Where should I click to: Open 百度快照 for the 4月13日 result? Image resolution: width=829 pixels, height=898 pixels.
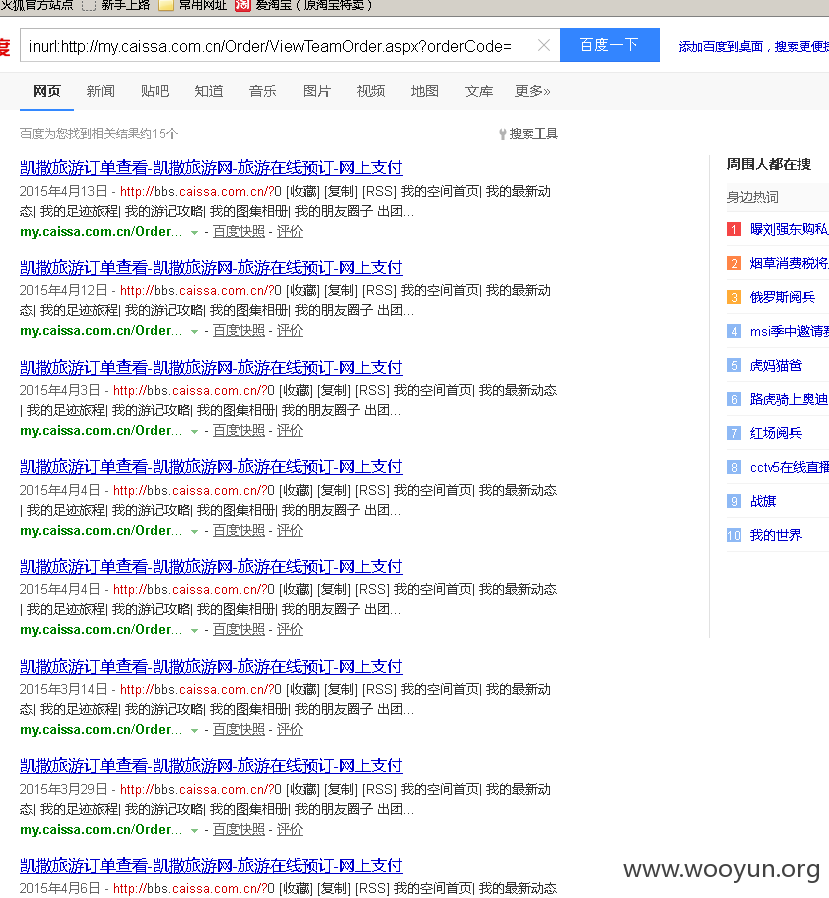pyautogui.click(x=239, y=231)
